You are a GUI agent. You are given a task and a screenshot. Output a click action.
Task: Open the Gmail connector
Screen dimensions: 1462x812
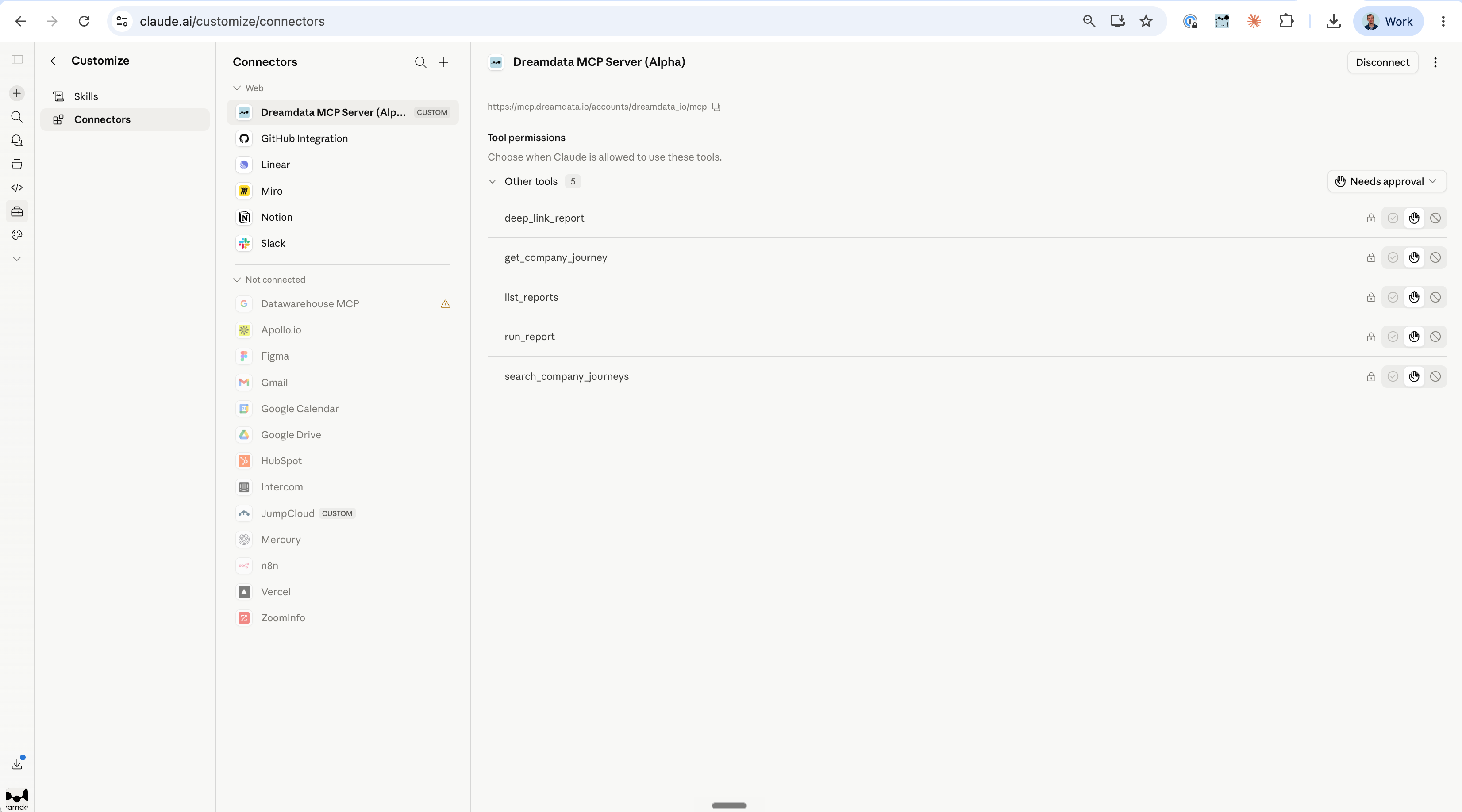coord(343,383)
